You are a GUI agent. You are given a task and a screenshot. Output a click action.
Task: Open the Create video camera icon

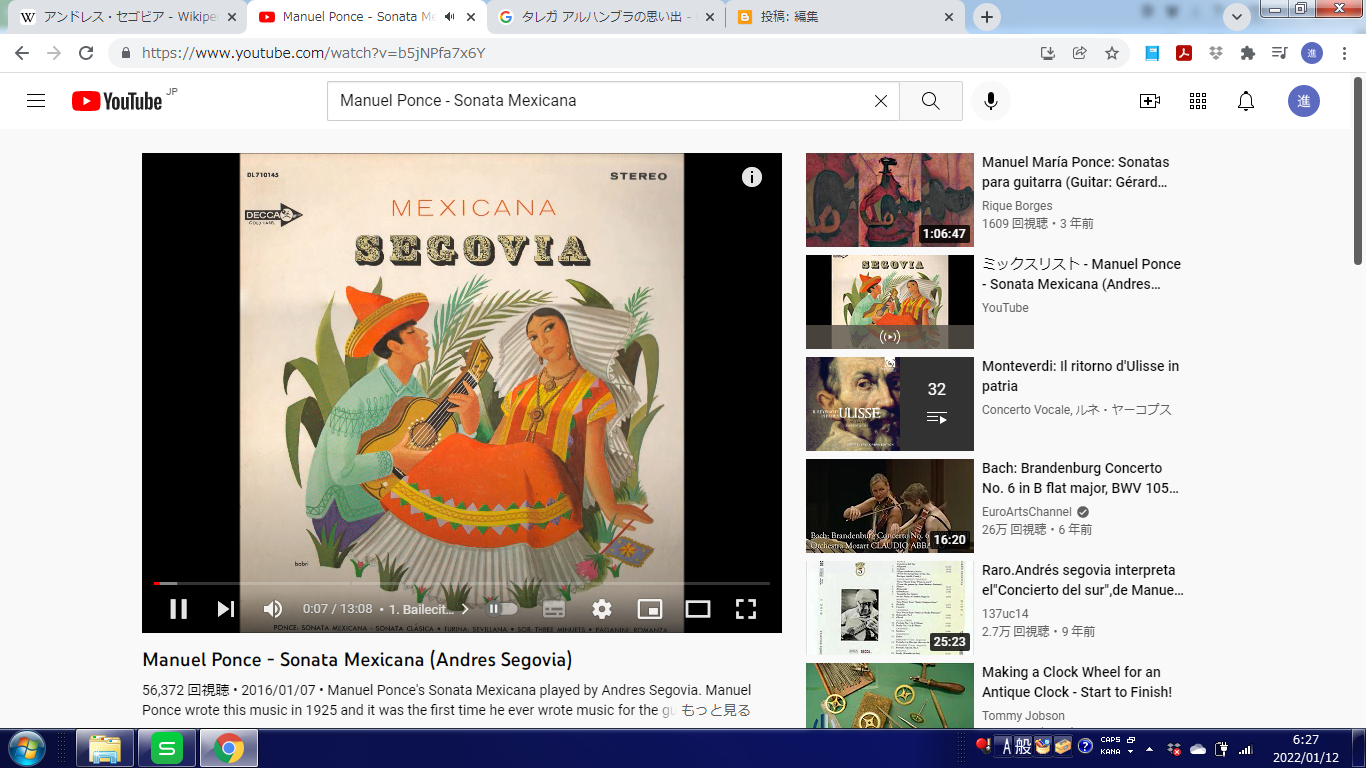point(1150,101)
